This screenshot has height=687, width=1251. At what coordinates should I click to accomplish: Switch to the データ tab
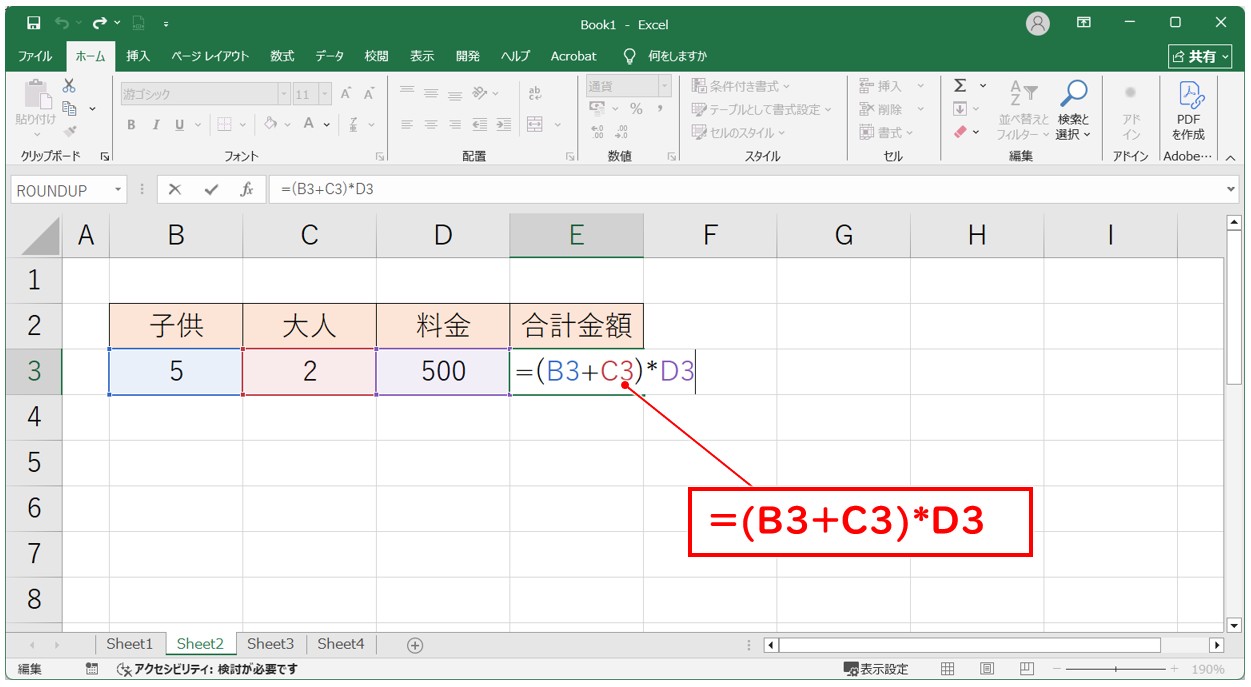coord(329,56)
